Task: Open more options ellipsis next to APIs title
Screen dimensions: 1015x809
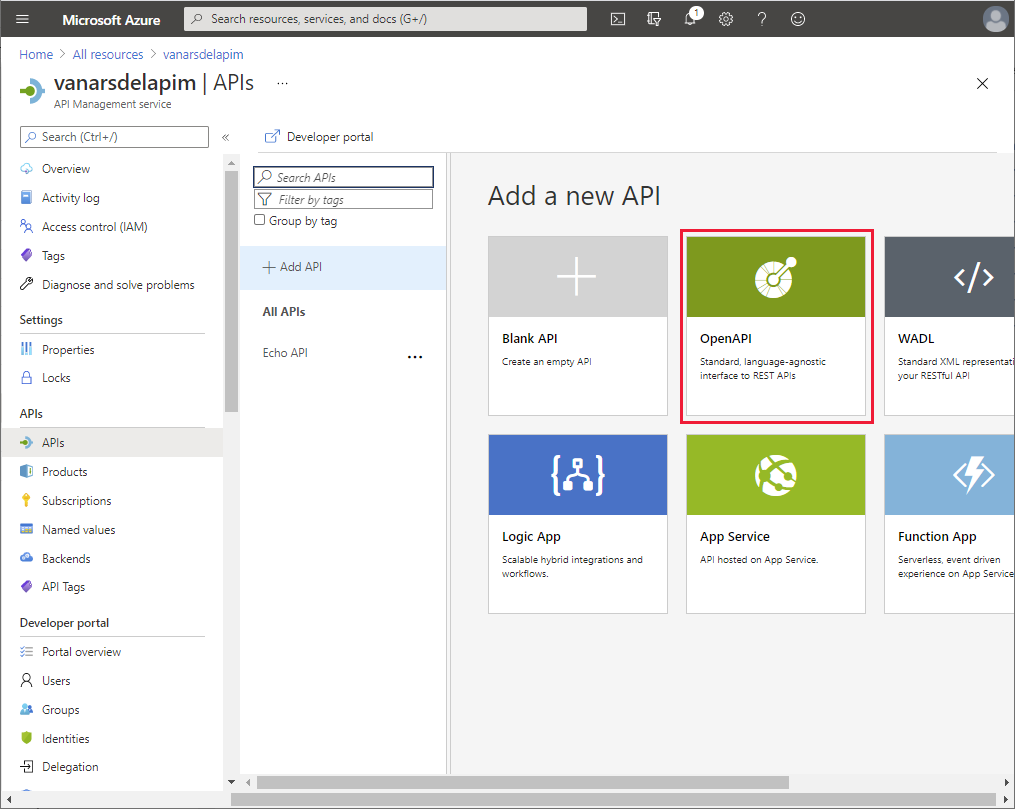Action: (282, 83)
